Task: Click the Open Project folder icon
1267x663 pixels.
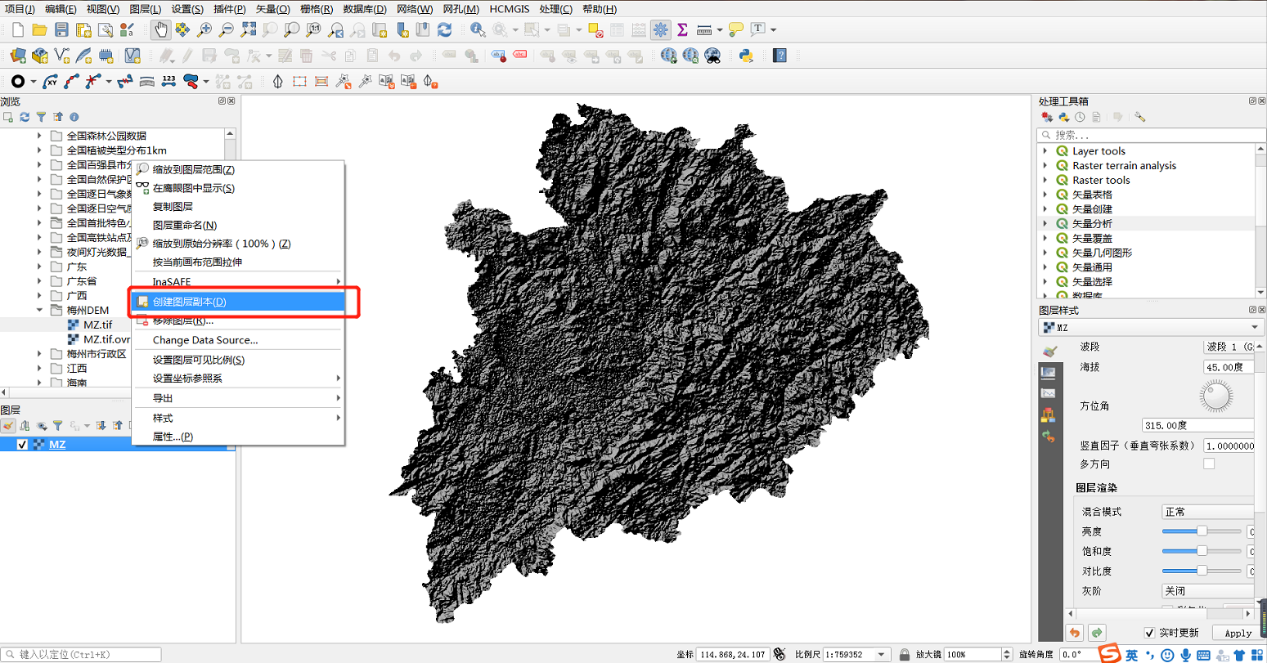Action: click(x=40, y=30)
